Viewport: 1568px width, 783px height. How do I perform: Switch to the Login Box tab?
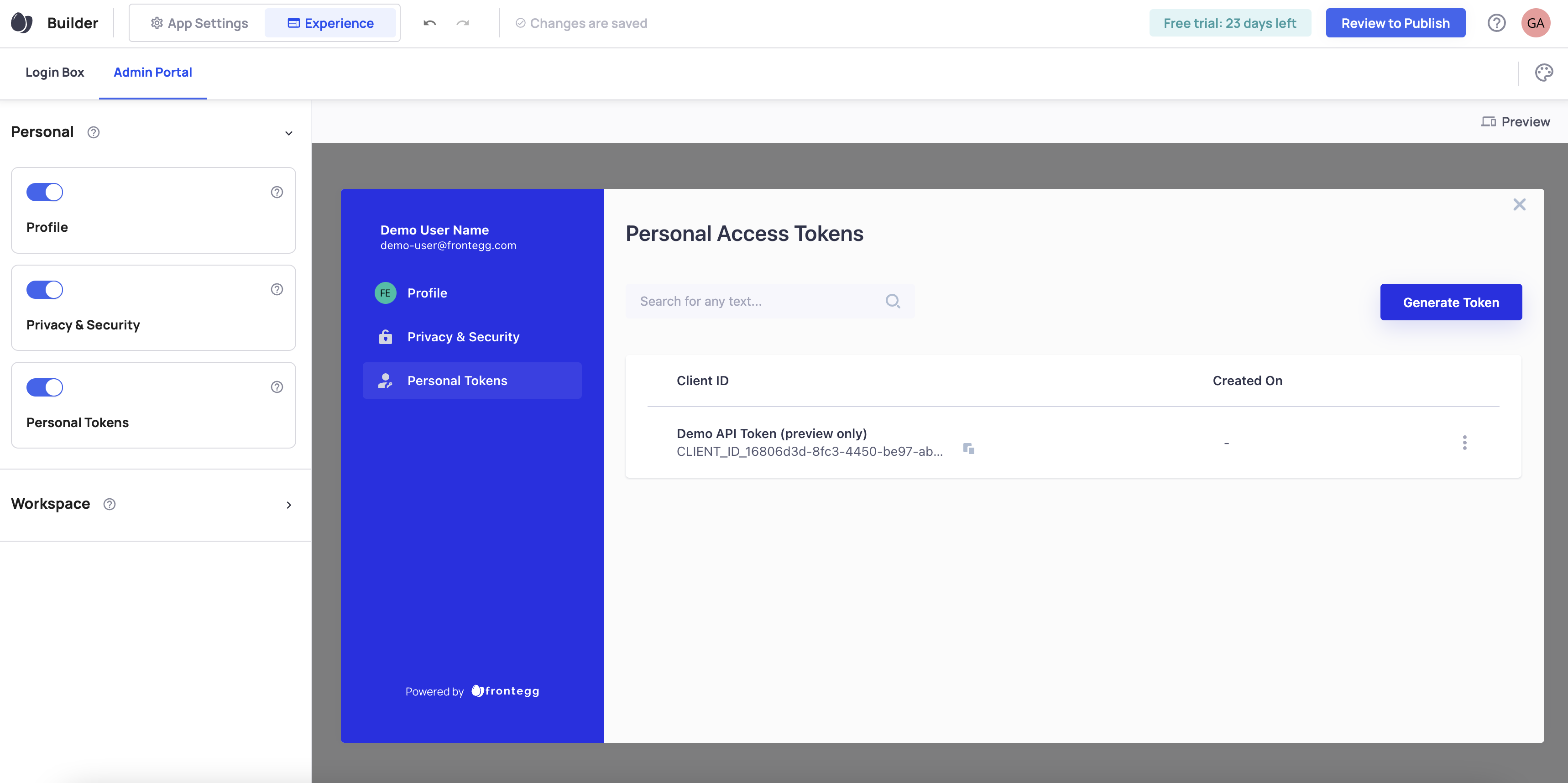click(x=55, y=73)
